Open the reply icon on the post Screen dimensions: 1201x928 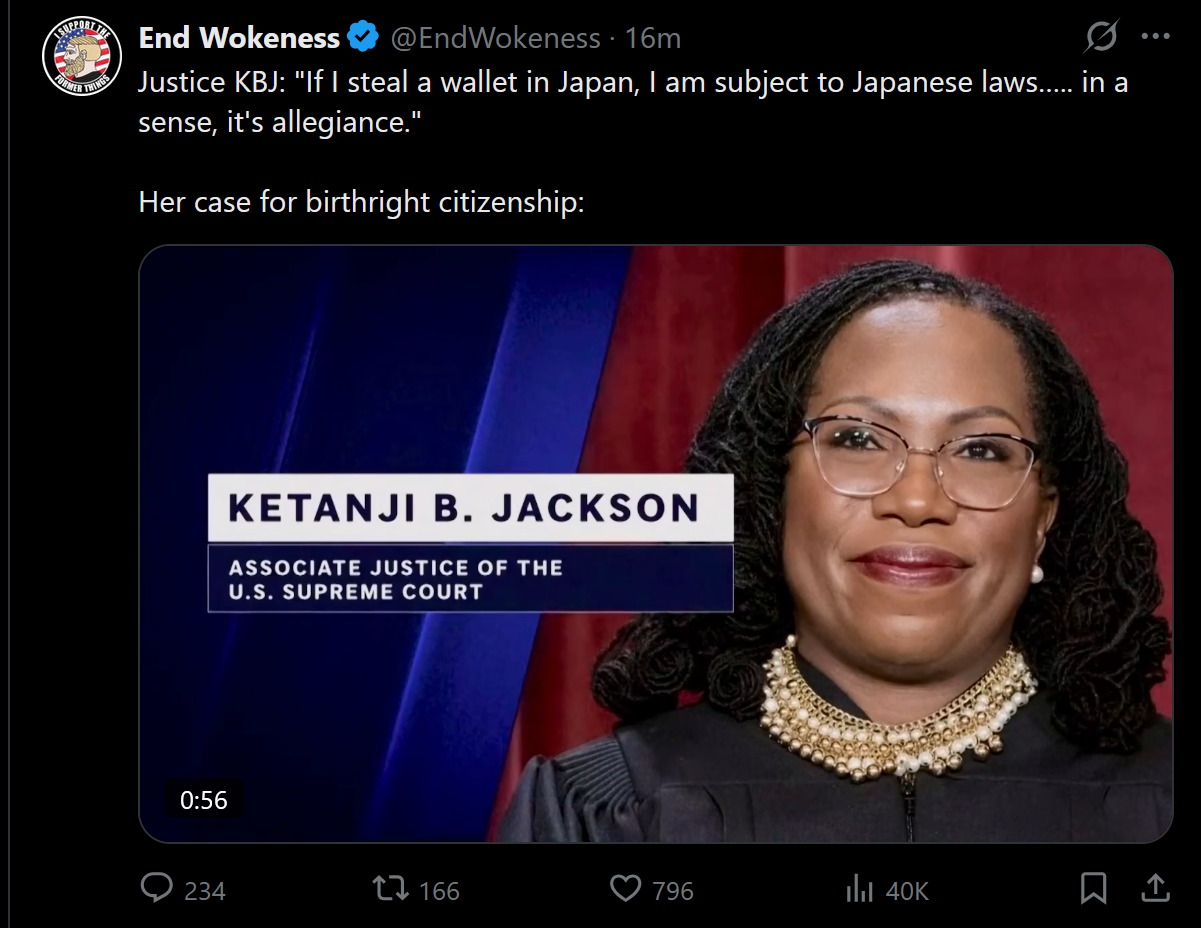click(x=157, y=888)
